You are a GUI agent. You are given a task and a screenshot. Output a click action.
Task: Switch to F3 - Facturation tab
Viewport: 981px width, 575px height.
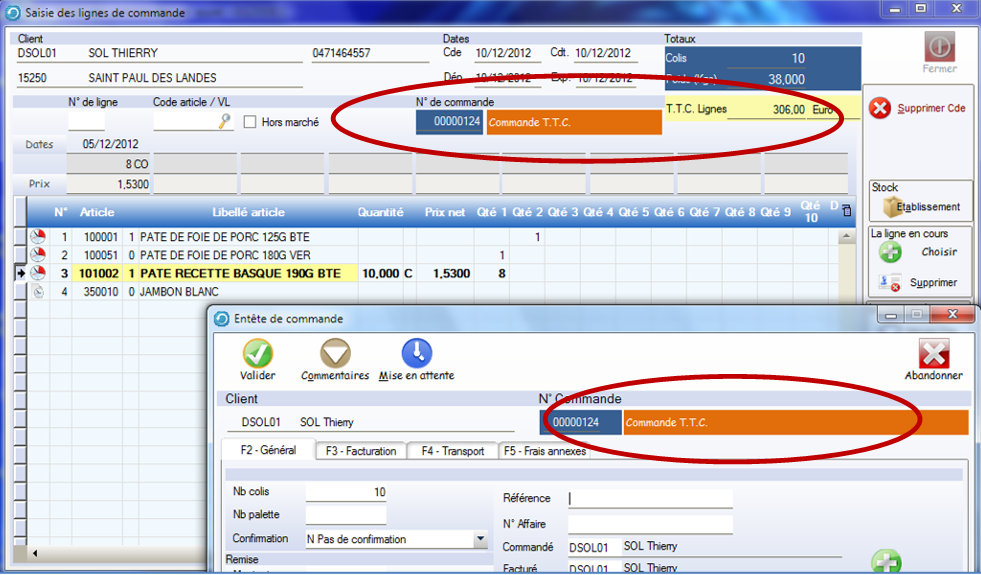(360, 451)
